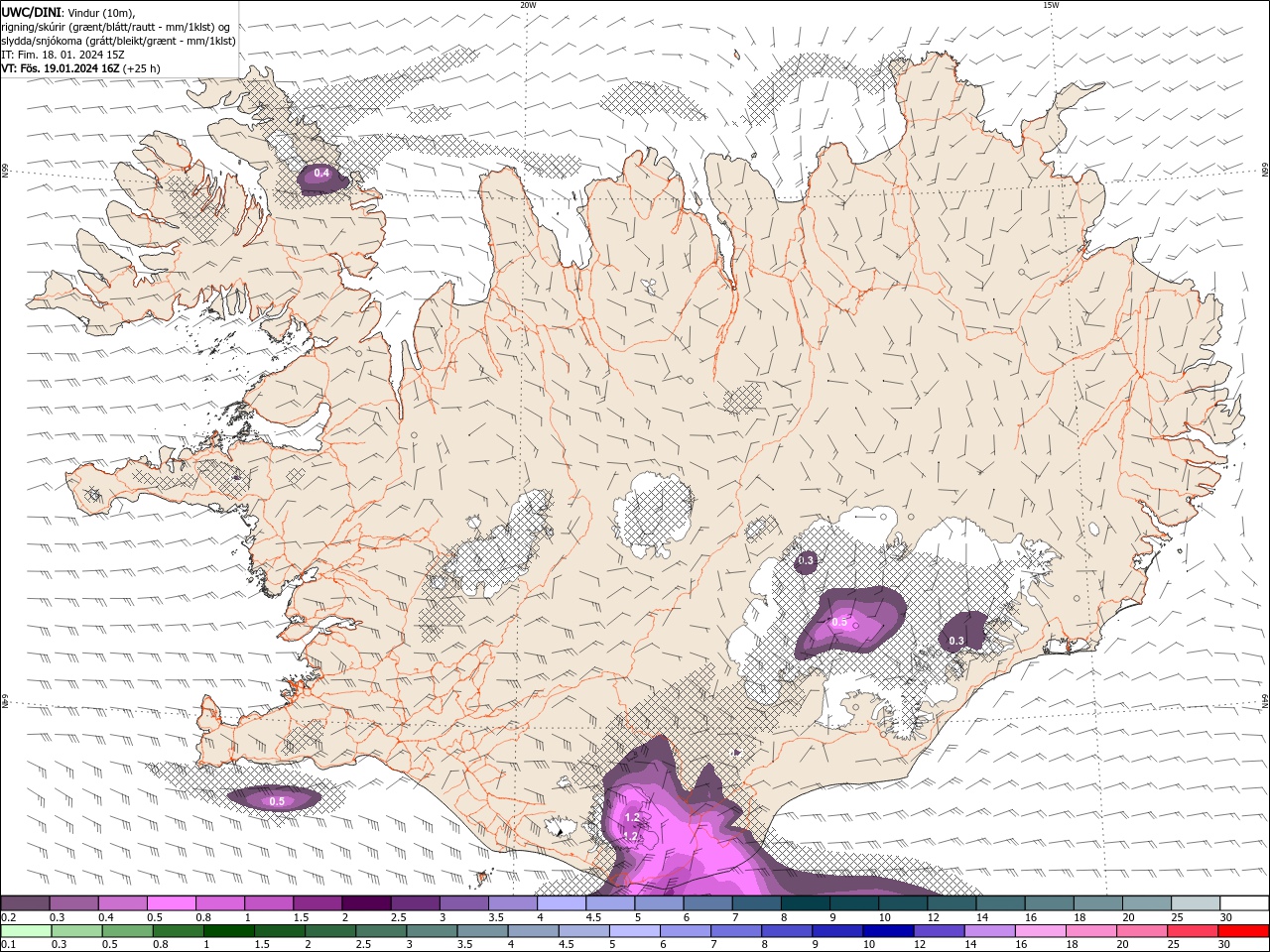Click the '15W' longitude label
The width and height of the screenshot is (1270, 952).
click(x=1051, y=5)
